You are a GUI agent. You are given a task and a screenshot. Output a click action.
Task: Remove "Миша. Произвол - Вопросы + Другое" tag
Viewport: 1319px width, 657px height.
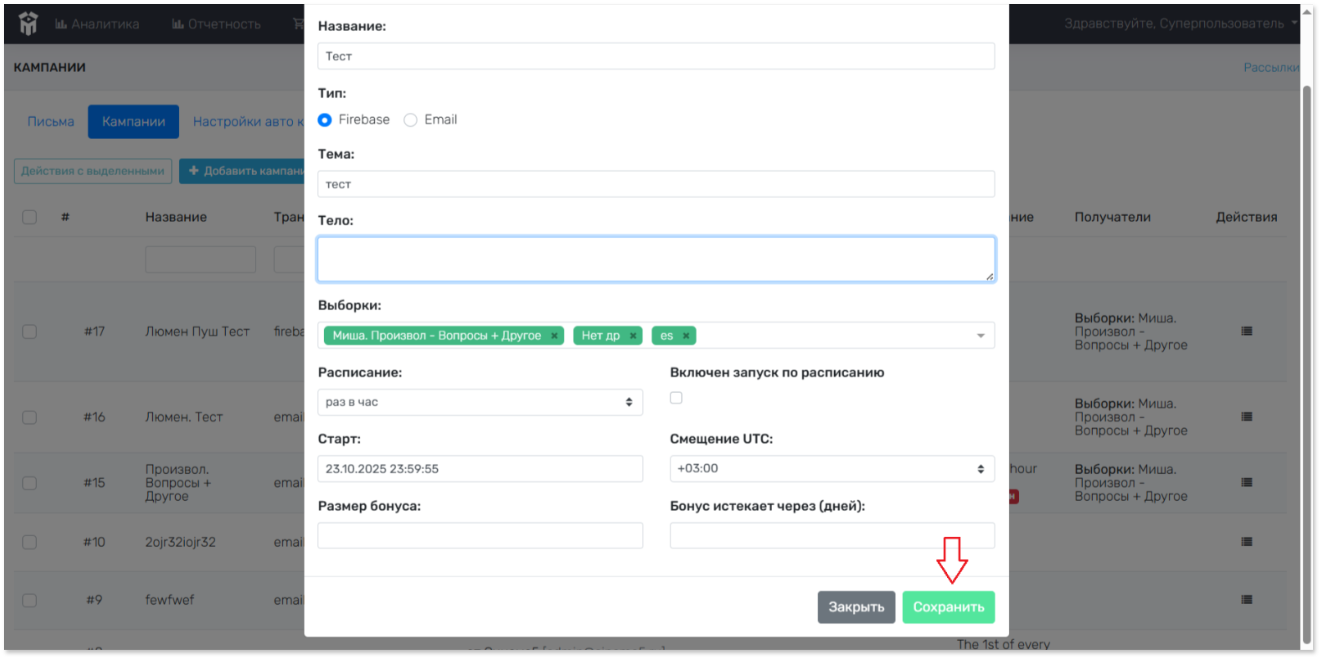click(x=554, y=336)
